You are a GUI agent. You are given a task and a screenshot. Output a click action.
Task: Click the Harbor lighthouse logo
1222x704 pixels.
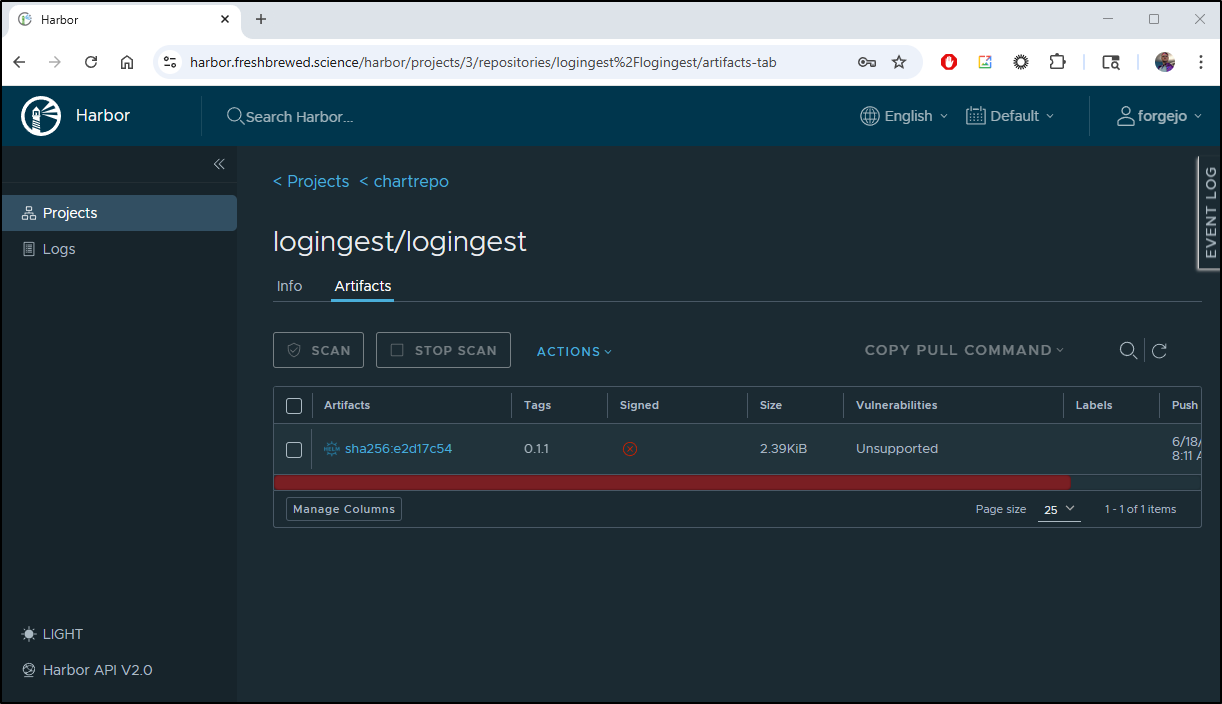pos(41,116)
